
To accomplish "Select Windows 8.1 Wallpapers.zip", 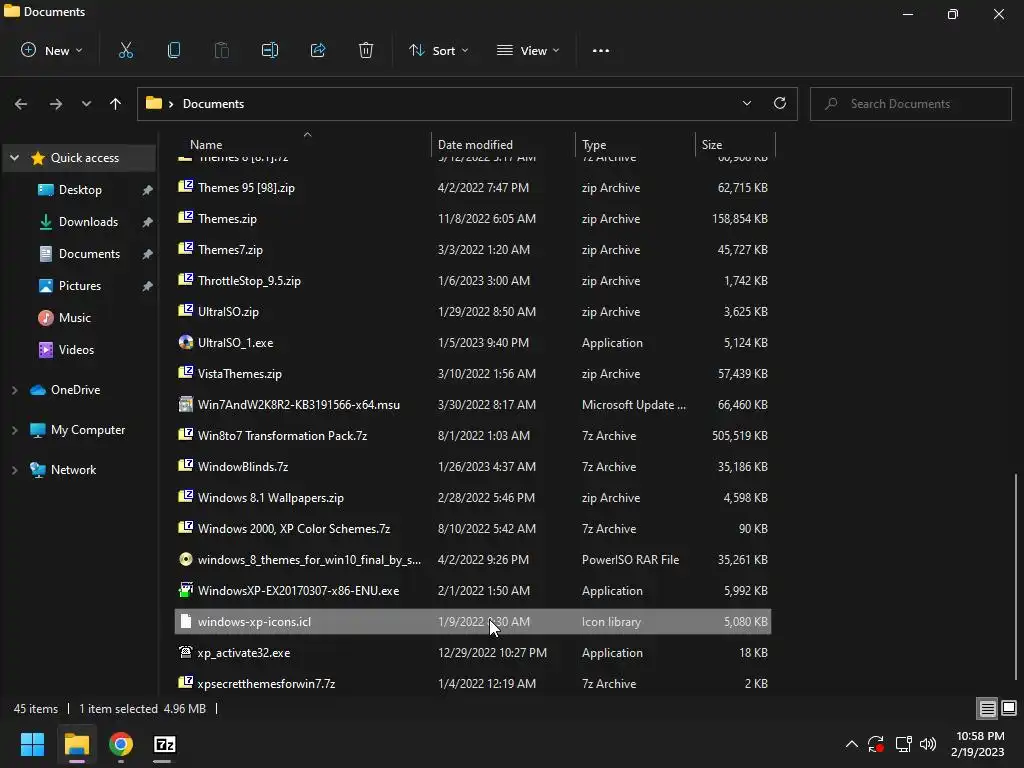I will click(473, 498).
